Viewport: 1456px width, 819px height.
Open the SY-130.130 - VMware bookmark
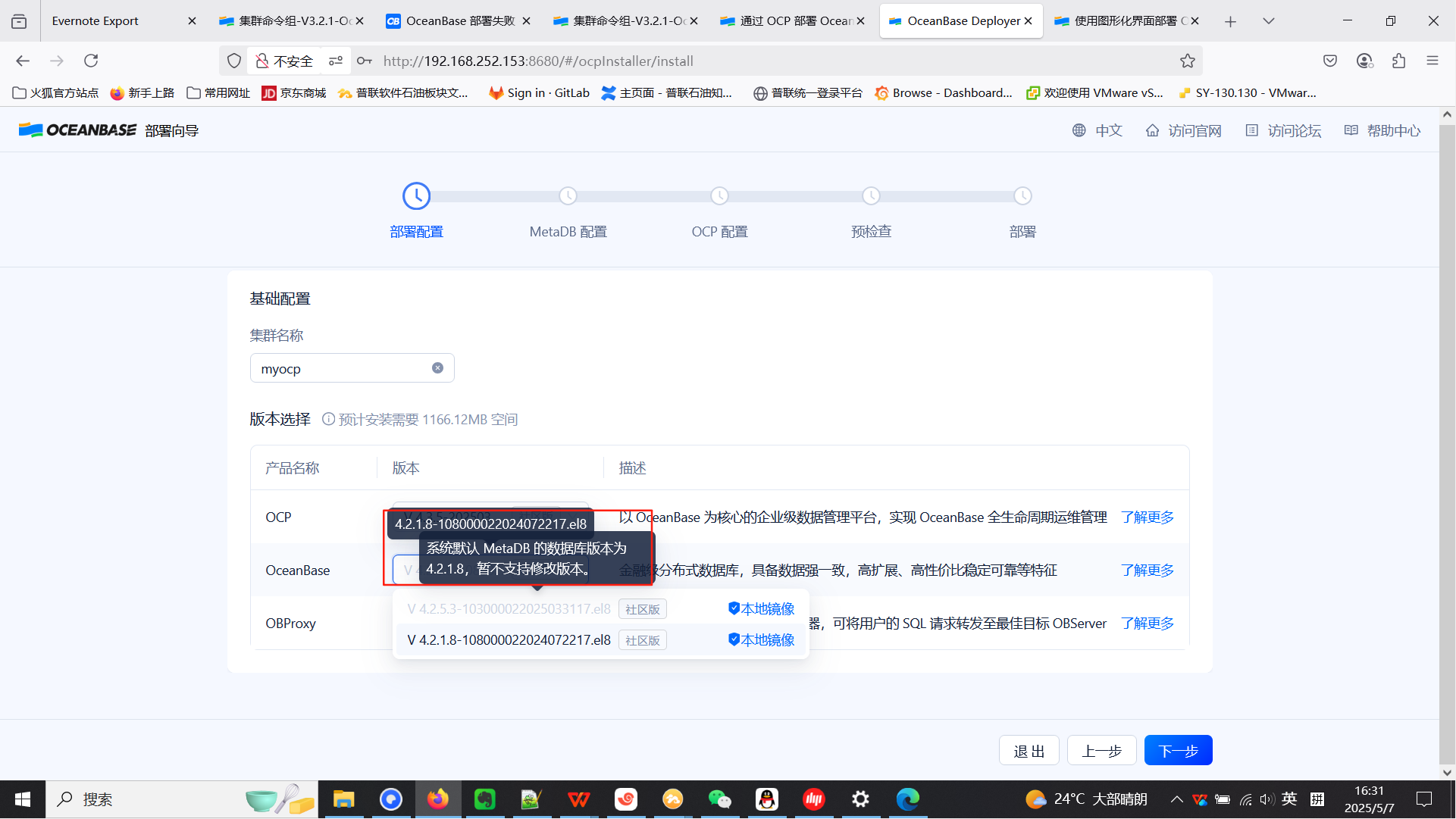coord(1248,92)
